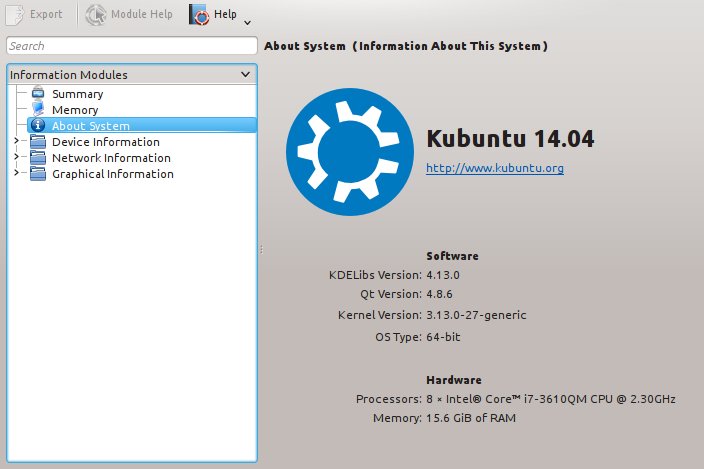The width and height of the screenshot is (704, 469).
Task: Expand the Graphical Information tree branch
Action: coord(16,174)
